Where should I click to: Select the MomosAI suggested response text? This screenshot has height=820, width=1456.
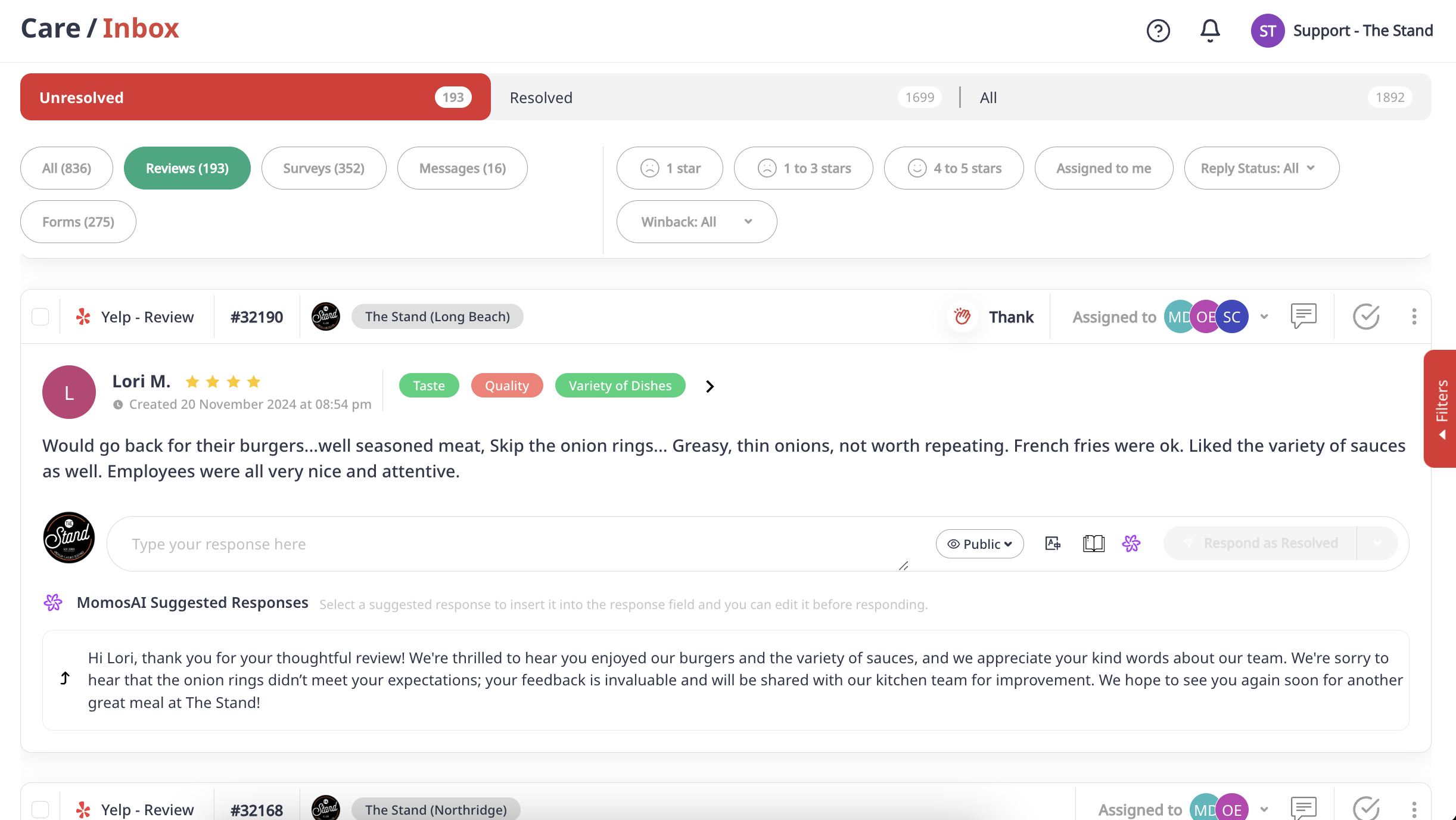[745, 680]
